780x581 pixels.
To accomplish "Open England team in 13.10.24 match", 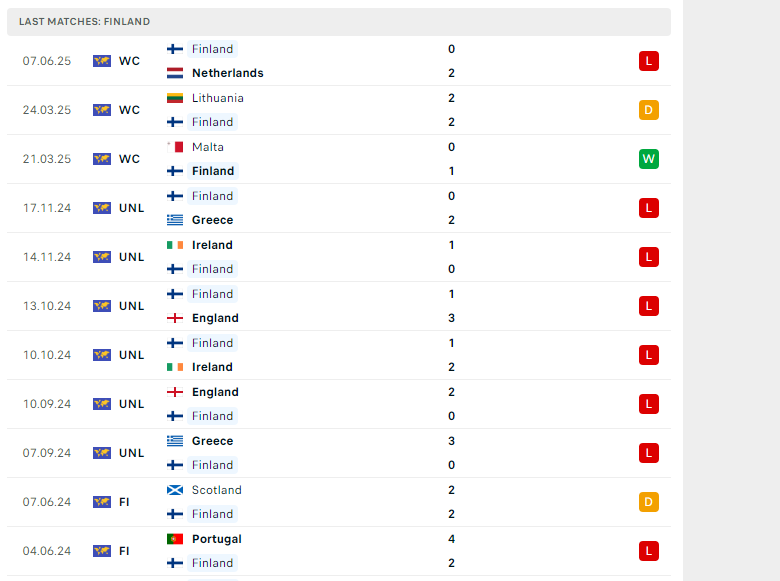I will pyautogui.click(x=215, y=318).
